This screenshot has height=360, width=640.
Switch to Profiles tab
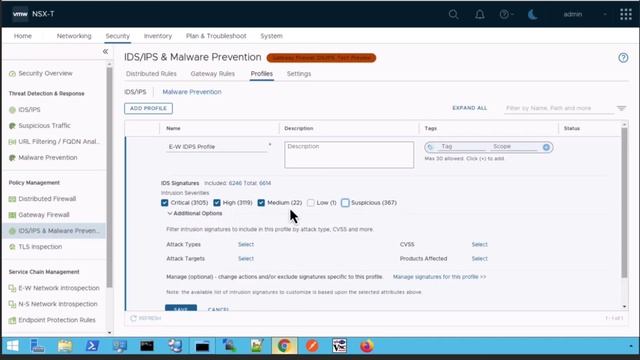click(262, 74)
